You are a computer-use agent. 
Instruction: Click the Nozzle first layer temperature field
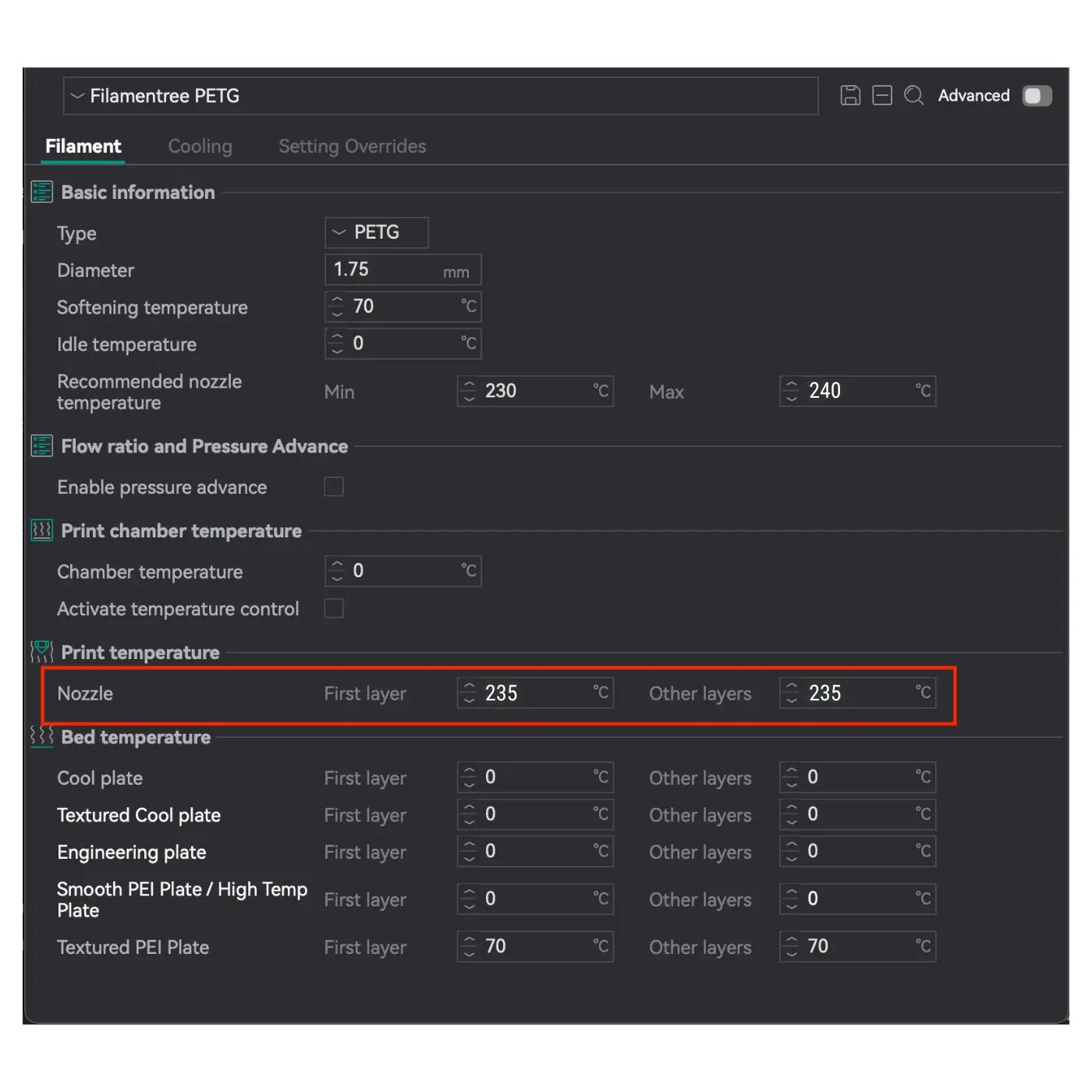point(534,693)
